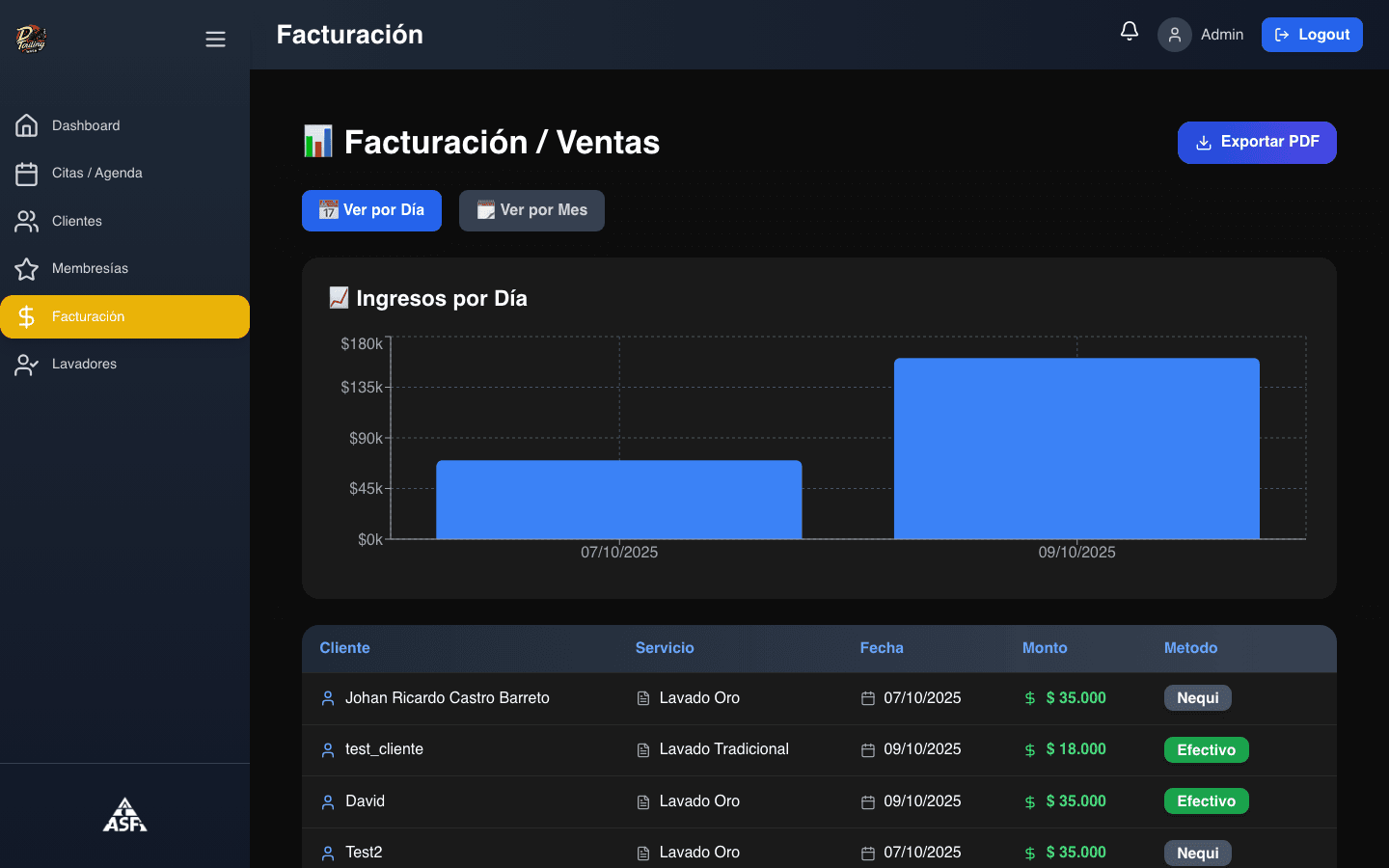This screenshot has height=868, width=1389.
Task: Select Facturación in the sidebar
Action: click(x=125, y=316)
